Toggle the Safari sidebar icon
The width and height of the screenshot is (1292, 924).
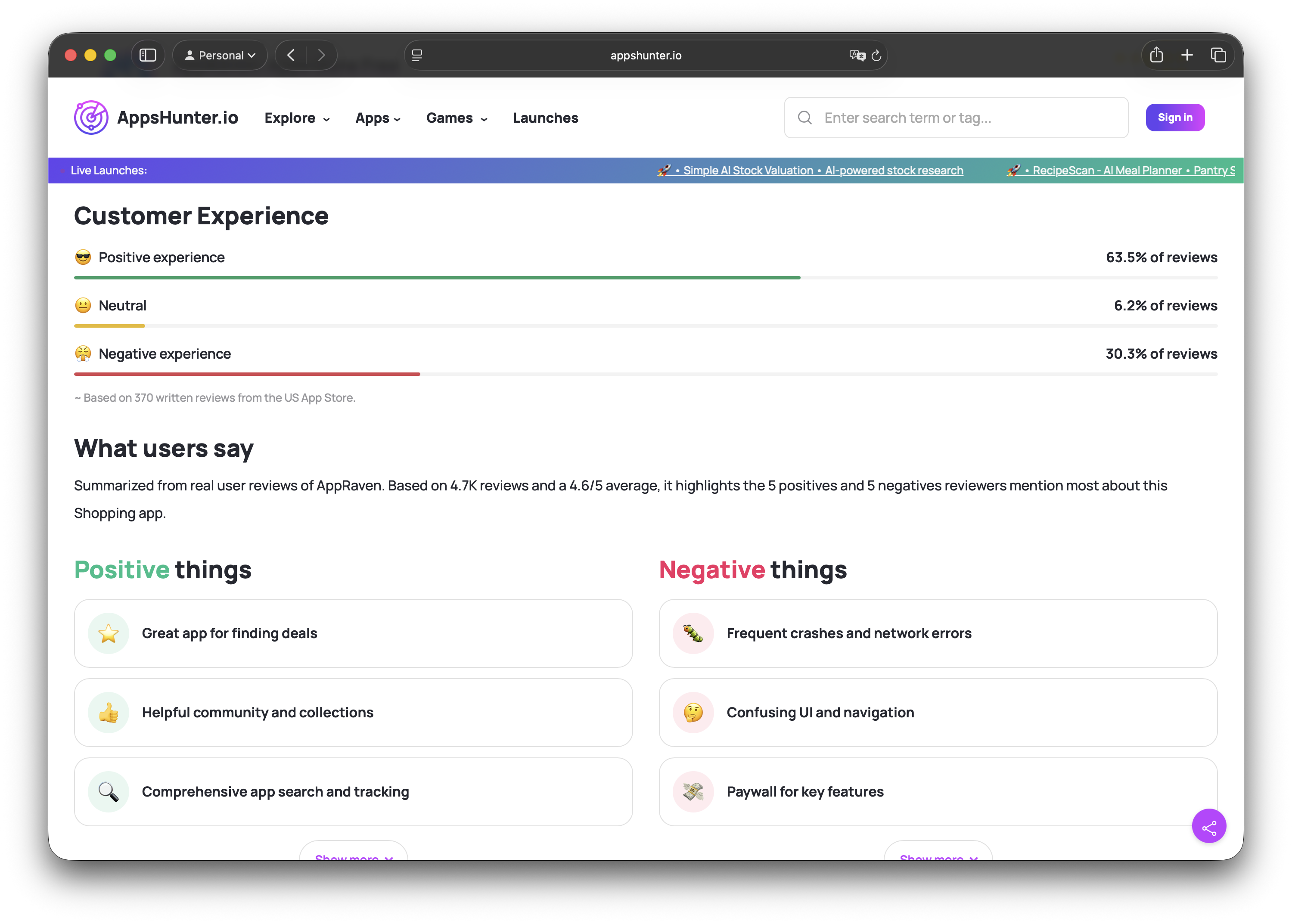click(148, 55)
